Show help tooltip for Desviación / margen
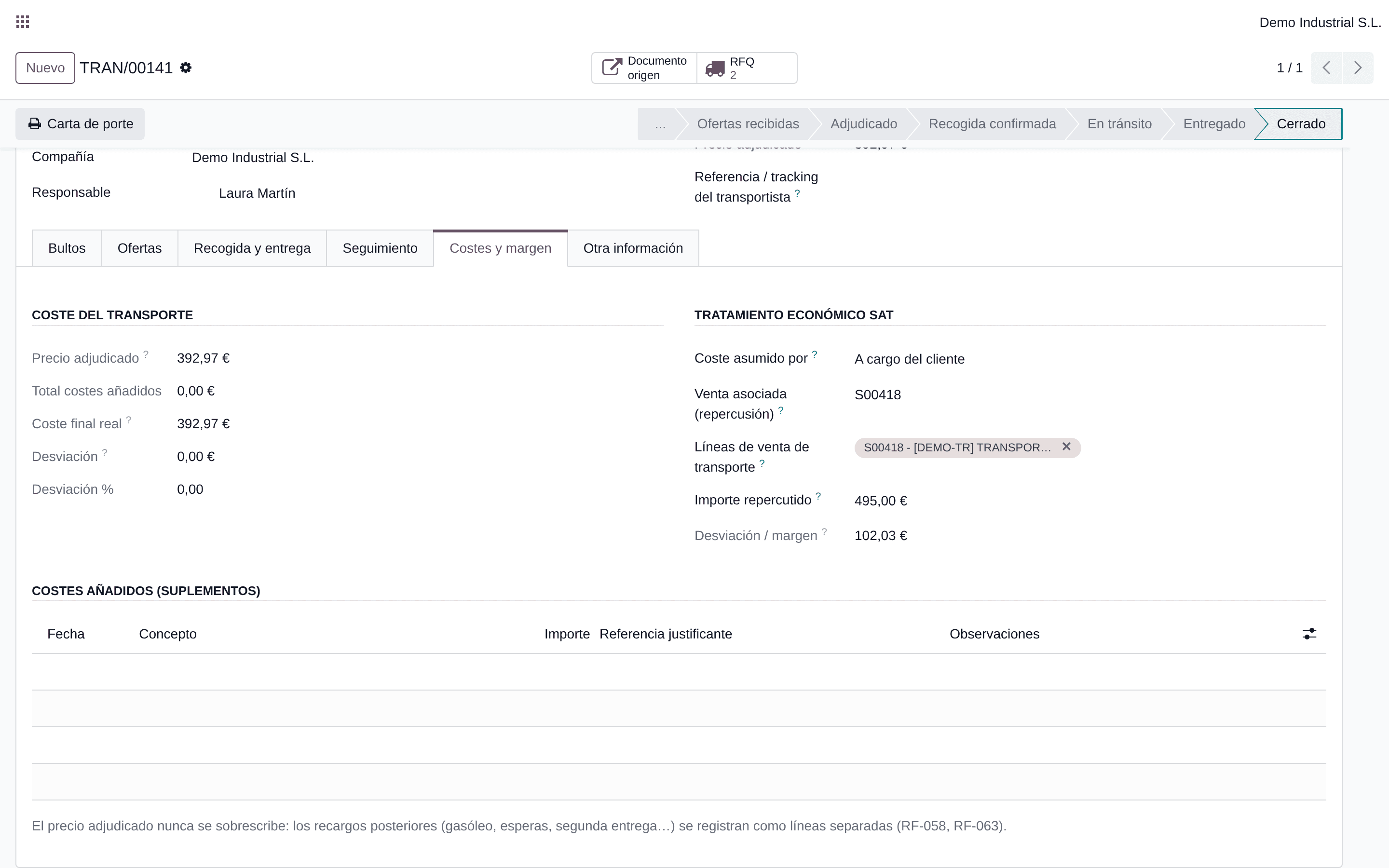Viewport: 1389px width, 868px height. click(x=824, y=531)
